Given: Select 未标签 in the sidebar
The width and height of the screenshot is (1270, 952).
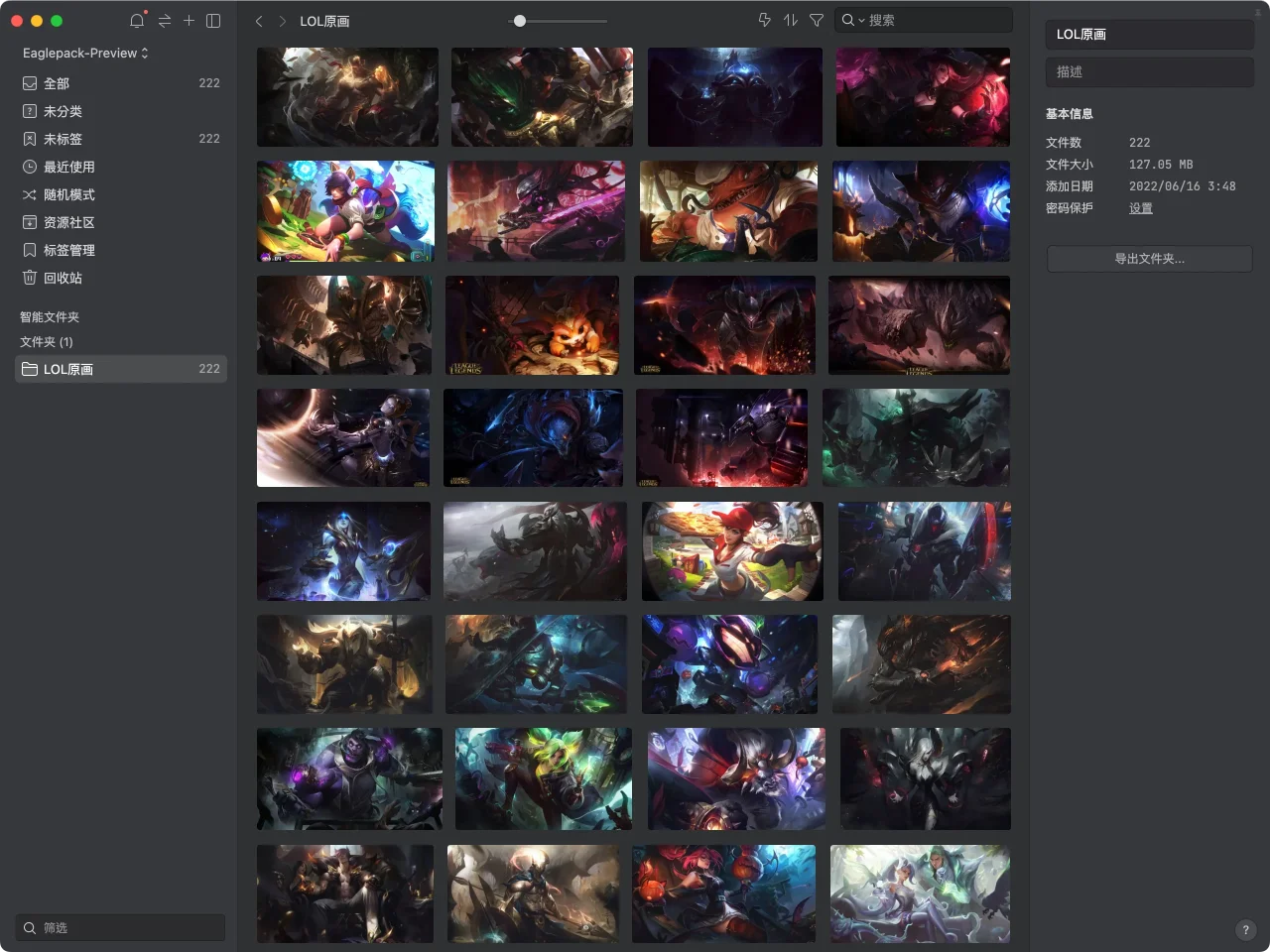Looking at the screenshot, I should (x=121, y=139).
